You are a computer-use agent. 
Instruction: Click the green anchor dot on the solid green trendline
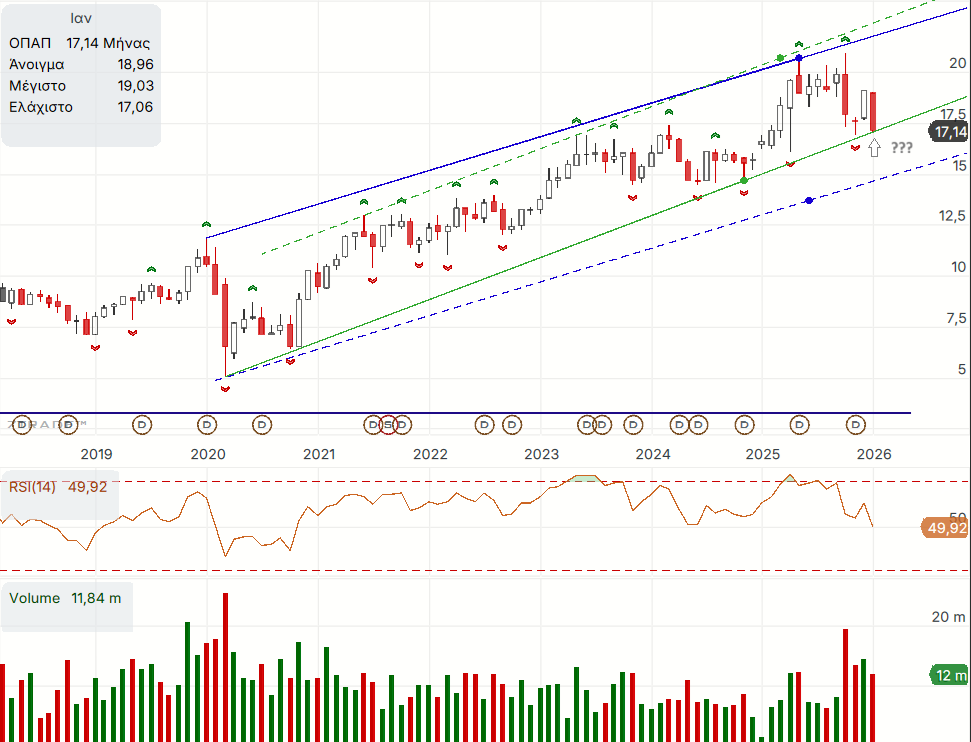coord(744,181)
